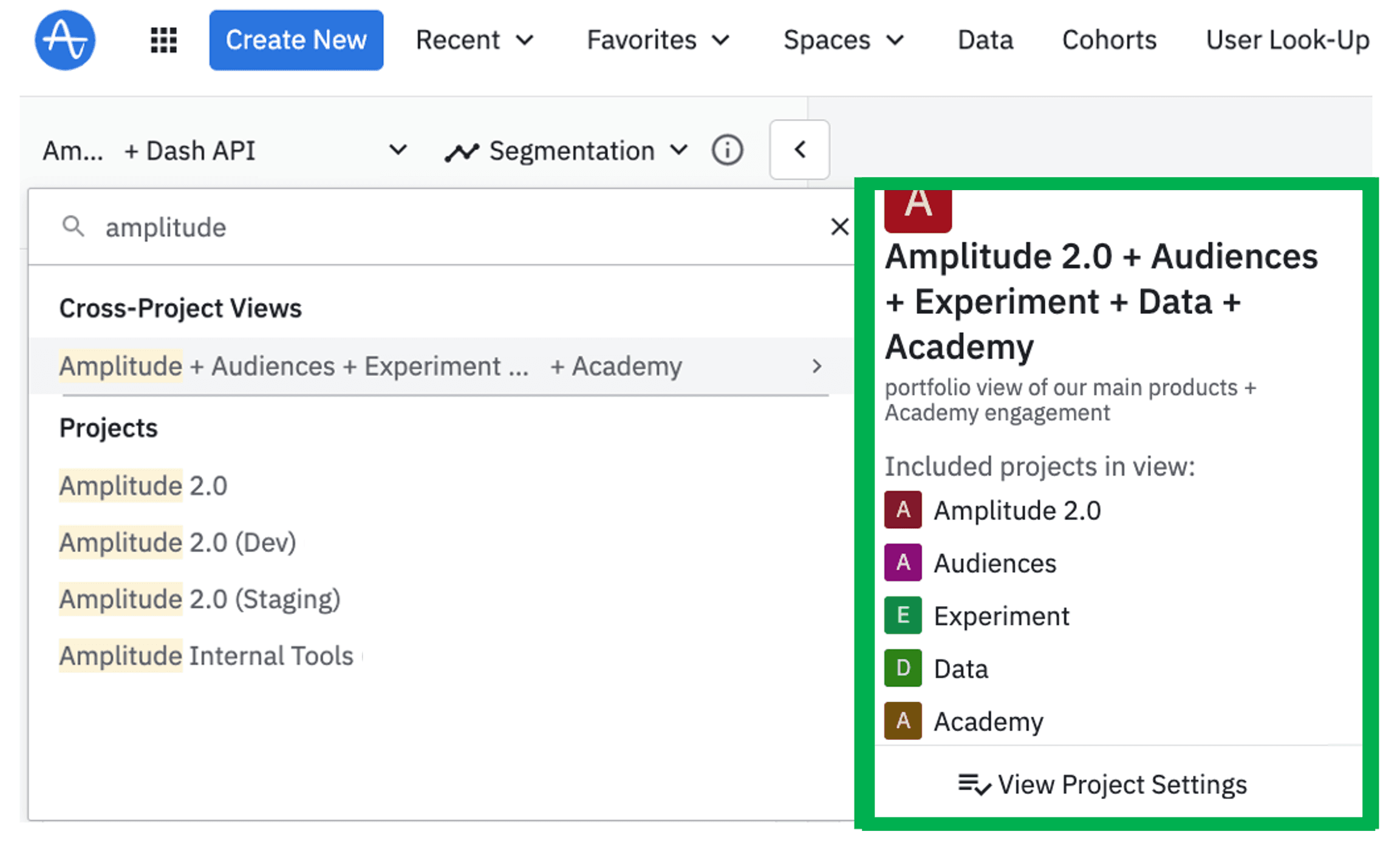Click the green Experiment E badge
This screenshot has height=846, width=1400.
click(903, 616)
